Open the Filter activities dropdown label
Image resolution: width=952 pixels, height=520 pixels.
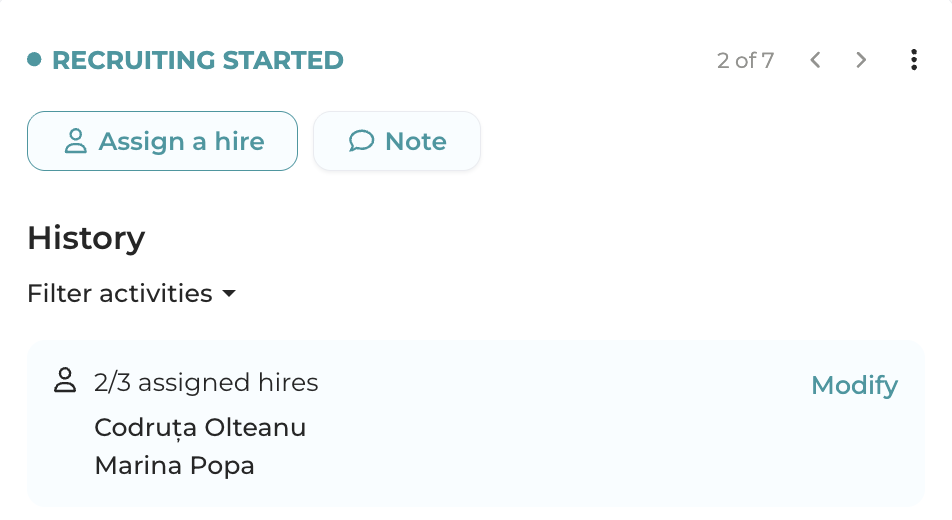tap(120, 294)
